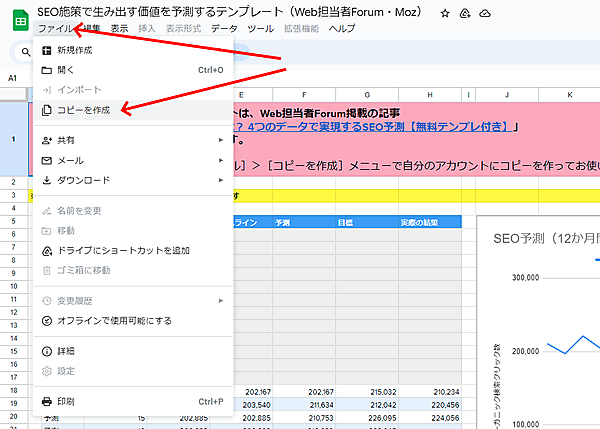The image size is (600, 429).
Task: Click the move-to-folder icon beside title
Action: point(465,12)
